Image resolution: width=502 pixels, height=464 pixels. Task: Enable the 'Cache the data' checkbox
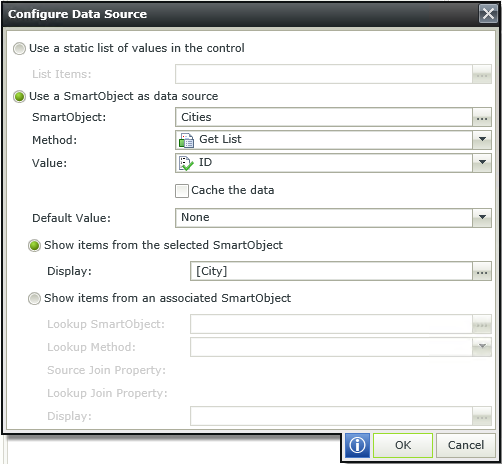coord(182,191)
